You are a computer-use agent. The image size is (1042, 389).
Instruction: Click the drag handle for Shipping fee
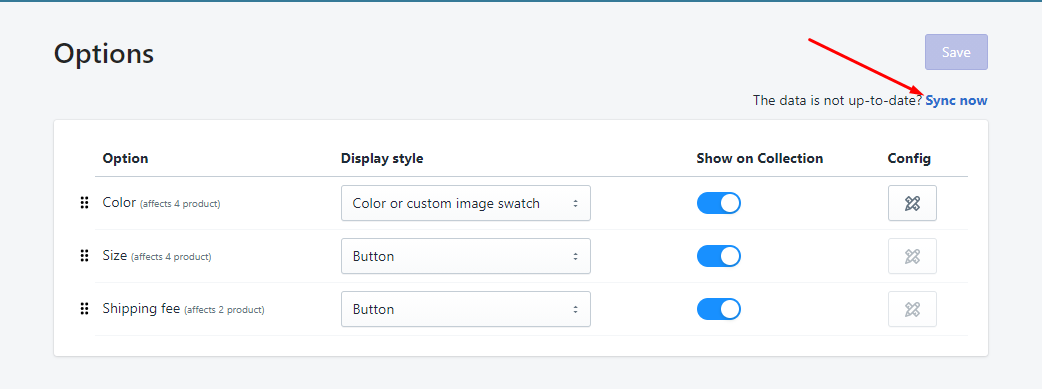click(x=84, y=309)
